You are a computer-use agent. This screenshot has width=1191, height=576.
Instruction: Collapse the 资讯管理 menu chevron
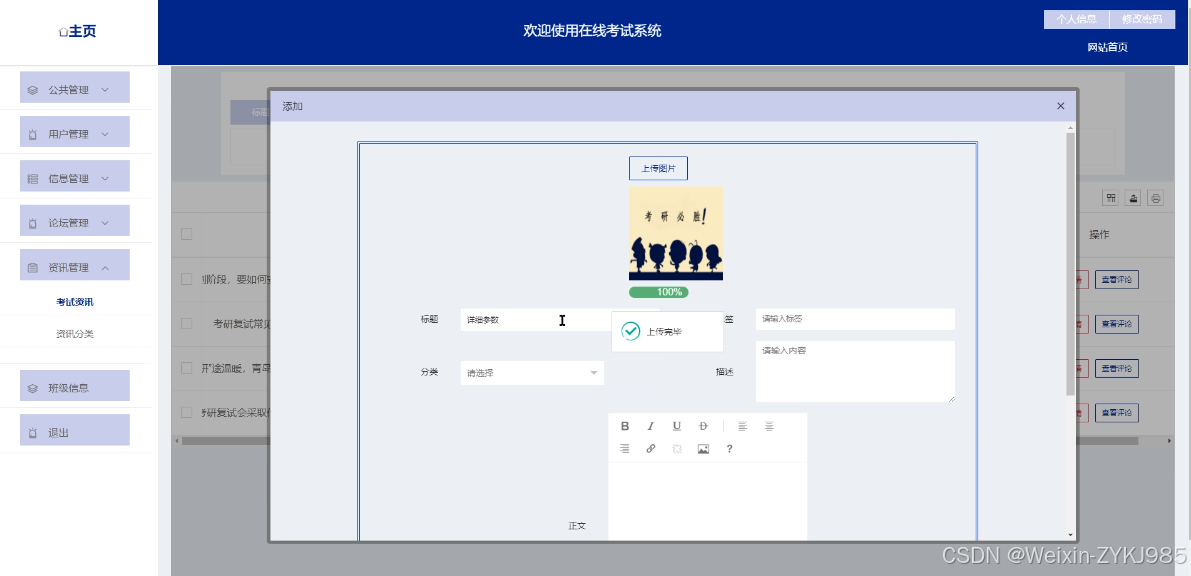tap(105, 267)
